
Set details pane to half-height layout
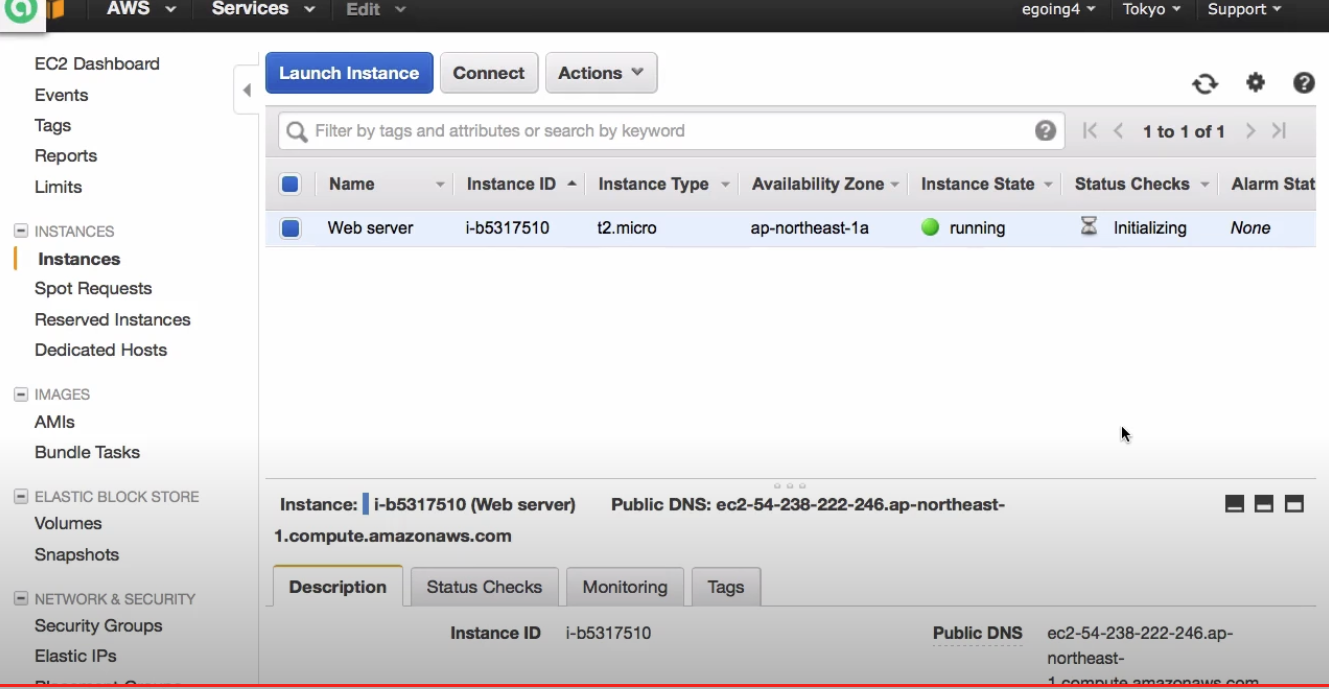point(1264,504)
